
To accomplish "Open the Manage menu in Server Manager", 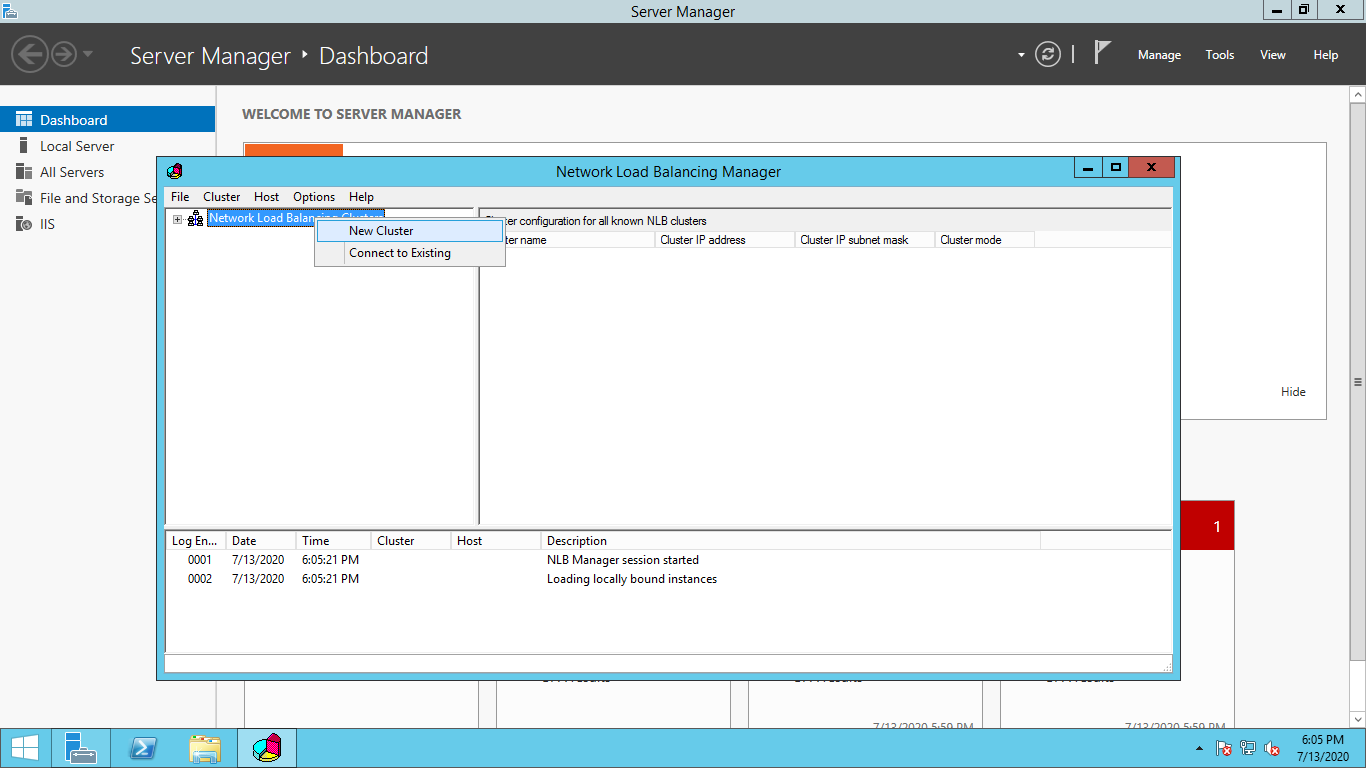I will tap(1159, 55).
